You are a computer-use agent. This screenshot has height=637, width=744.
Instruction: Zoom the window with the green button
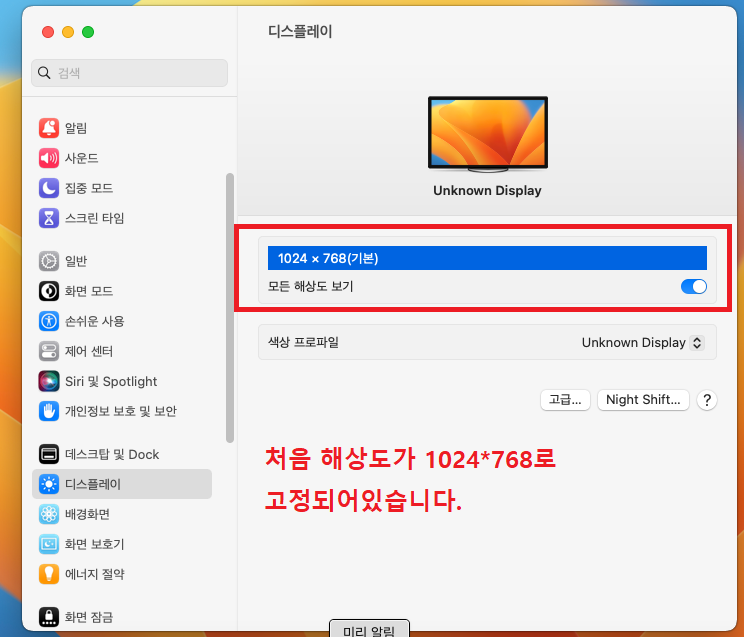88,32
